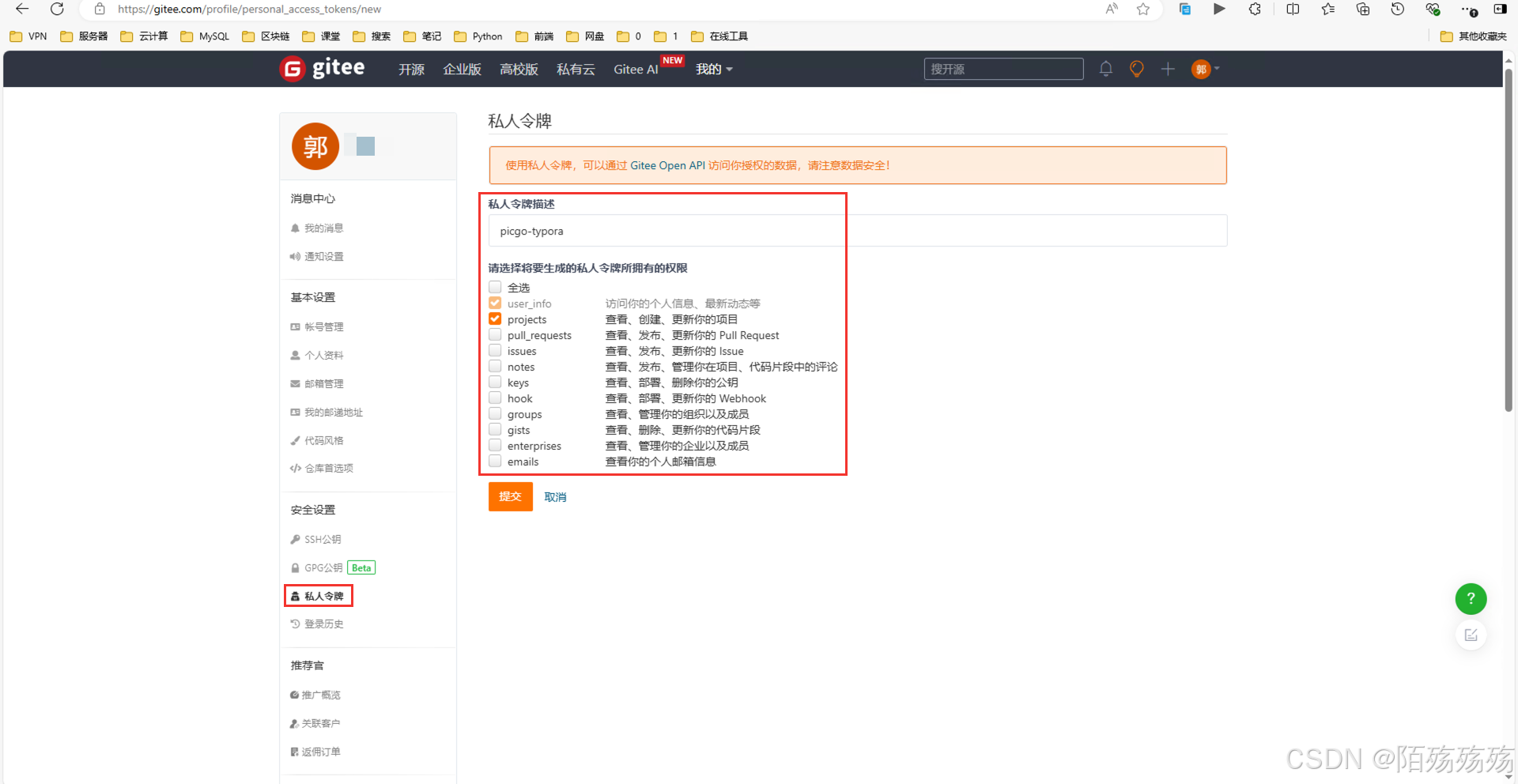Image resolution: width=1518 pixels, height=784 pixels.
Task: Click the orange lightbulb icon in header
Action: pos(1137,70)
